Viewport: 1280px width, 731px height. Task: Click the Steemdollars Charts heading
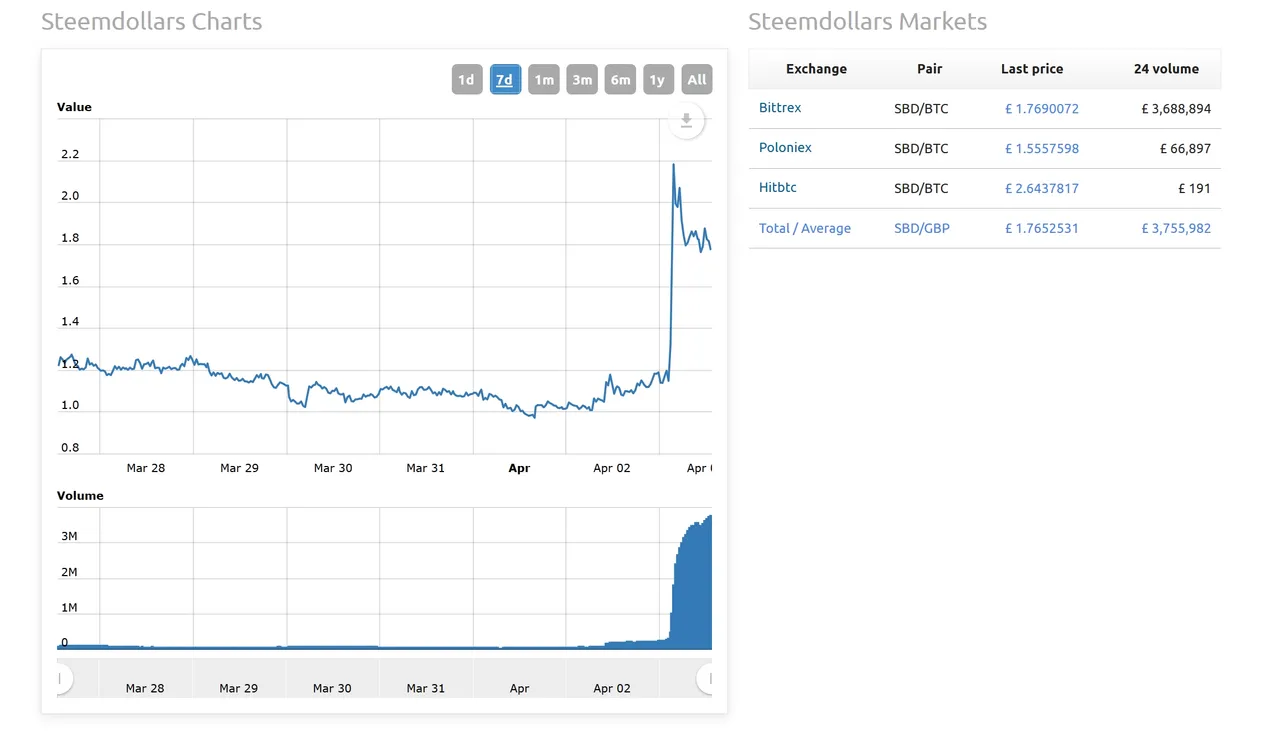(152, 21)
